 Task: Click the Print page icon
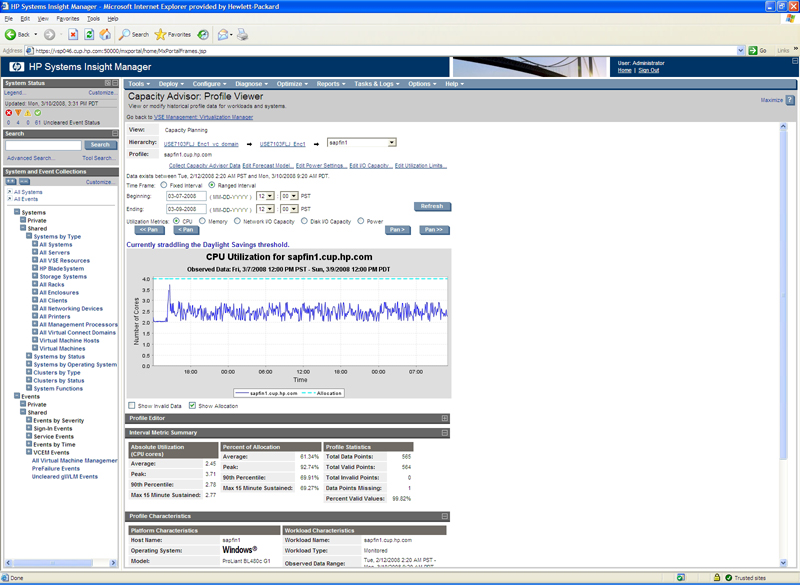pos(242,35)
